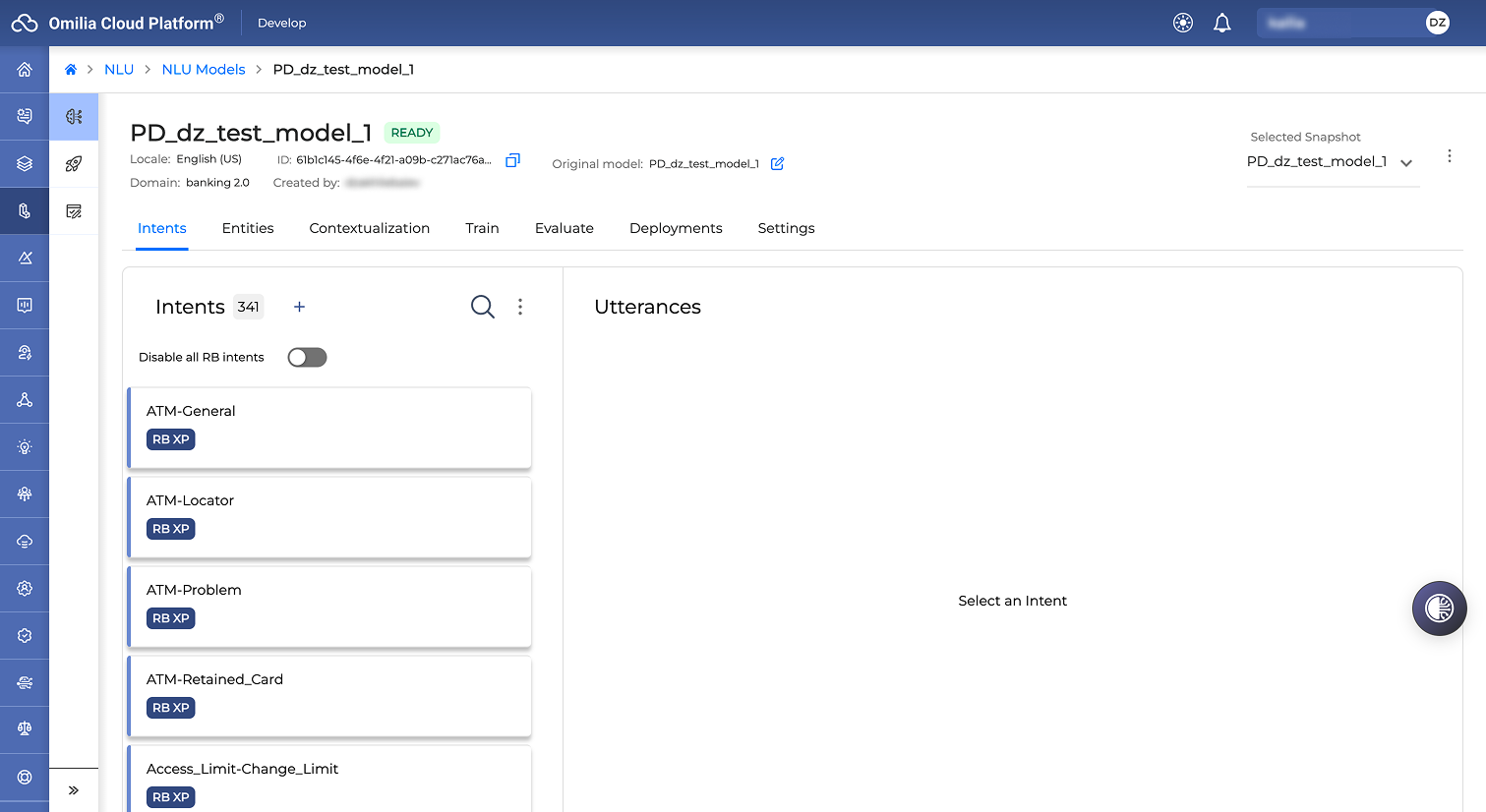This screenshot has width=1486, height=812.
Task: Search intents with magnifier icon
Action: pos(482,307)
